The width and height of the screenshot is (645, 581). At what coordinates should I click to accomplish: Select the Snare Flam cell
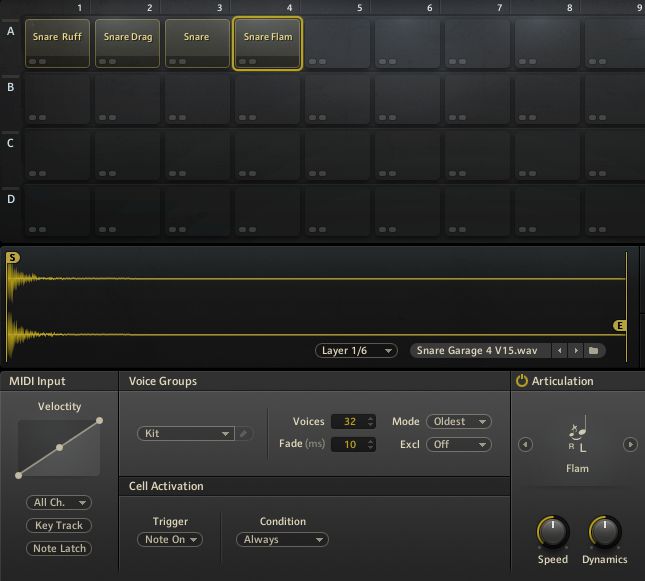point(267,44)
